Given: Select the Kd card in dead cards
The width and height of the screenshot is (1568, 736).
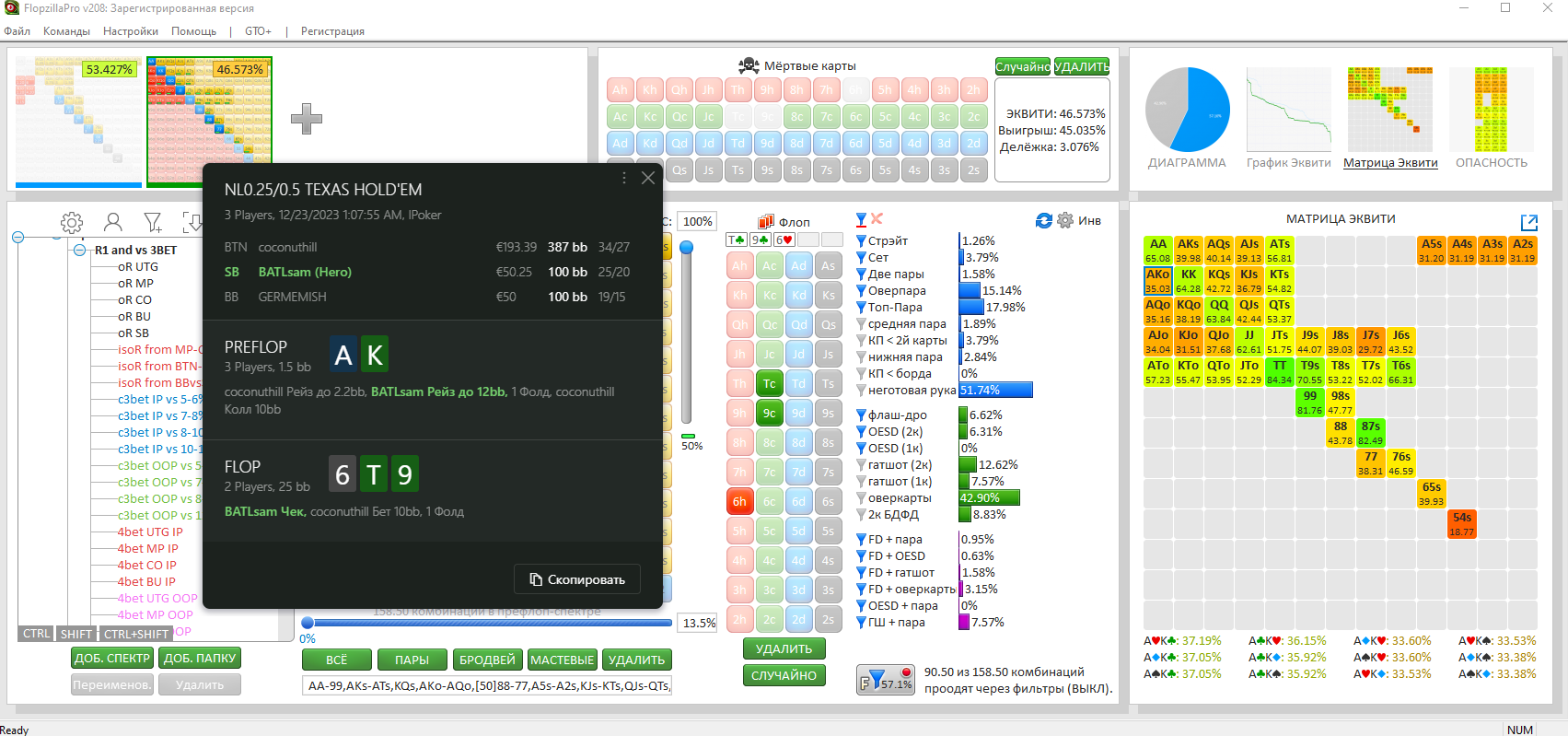Looking at the screenshot, I should point(650,143).
